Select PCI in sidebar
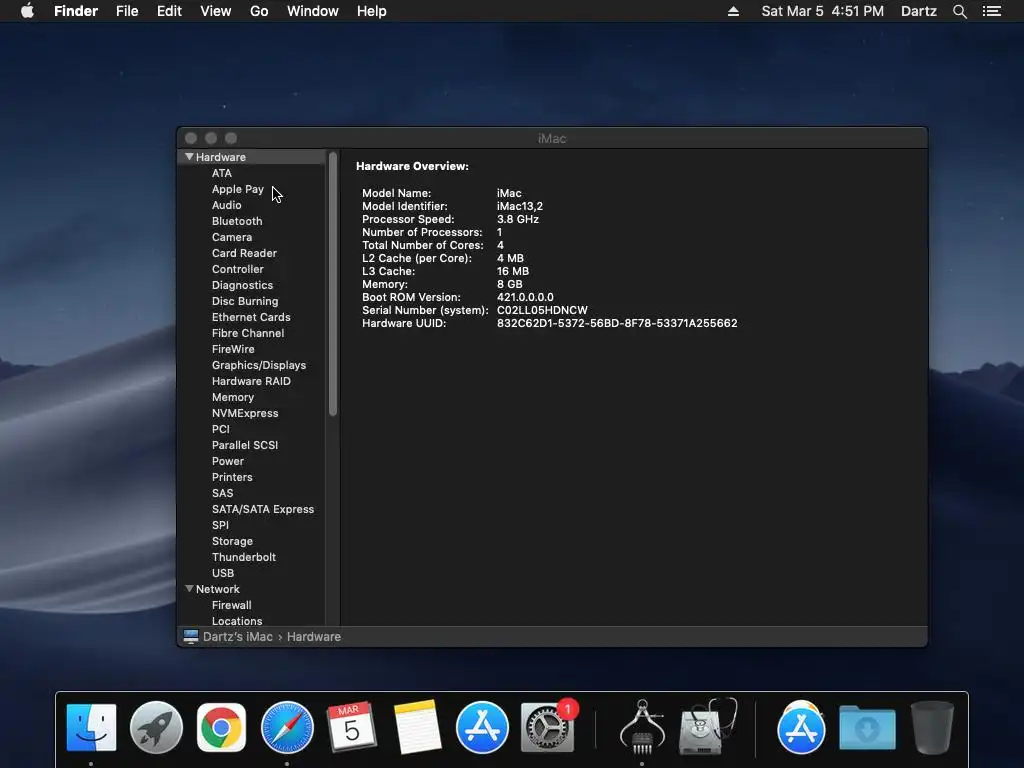Viewport: 1024px width, 768px height. [221, 429]
